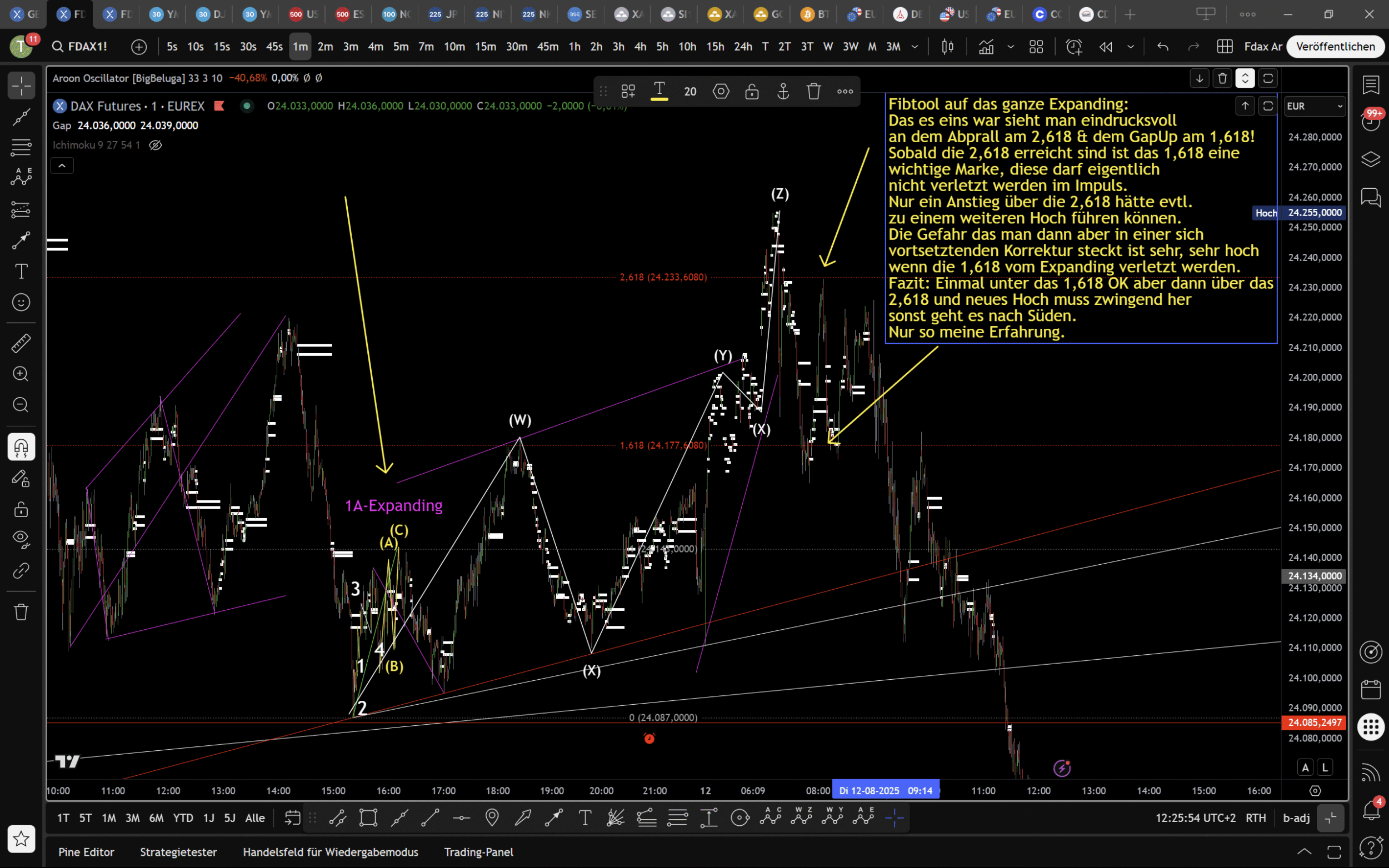The image size is (1389, 868).
Task: Toggle Ichimoku indicator visibility eye
Action: [x=155, y=145]
